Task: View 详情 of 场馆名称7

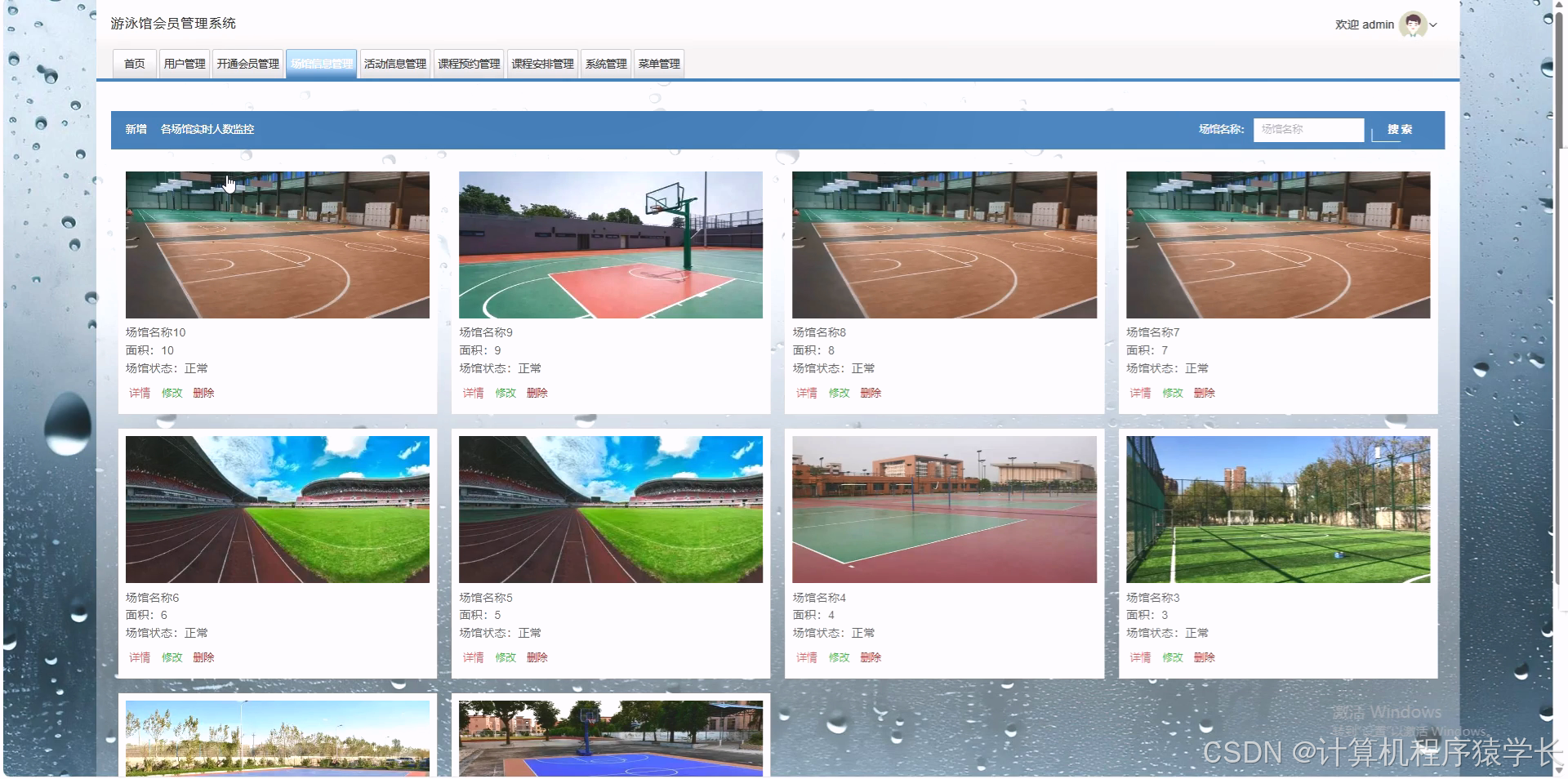Action: click(1140, 393)
